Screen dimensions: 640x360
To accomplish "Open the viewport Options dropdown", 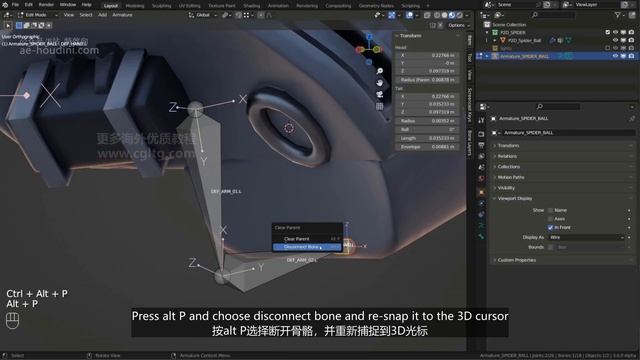I will pyautogui.click(x=459, y=25).
